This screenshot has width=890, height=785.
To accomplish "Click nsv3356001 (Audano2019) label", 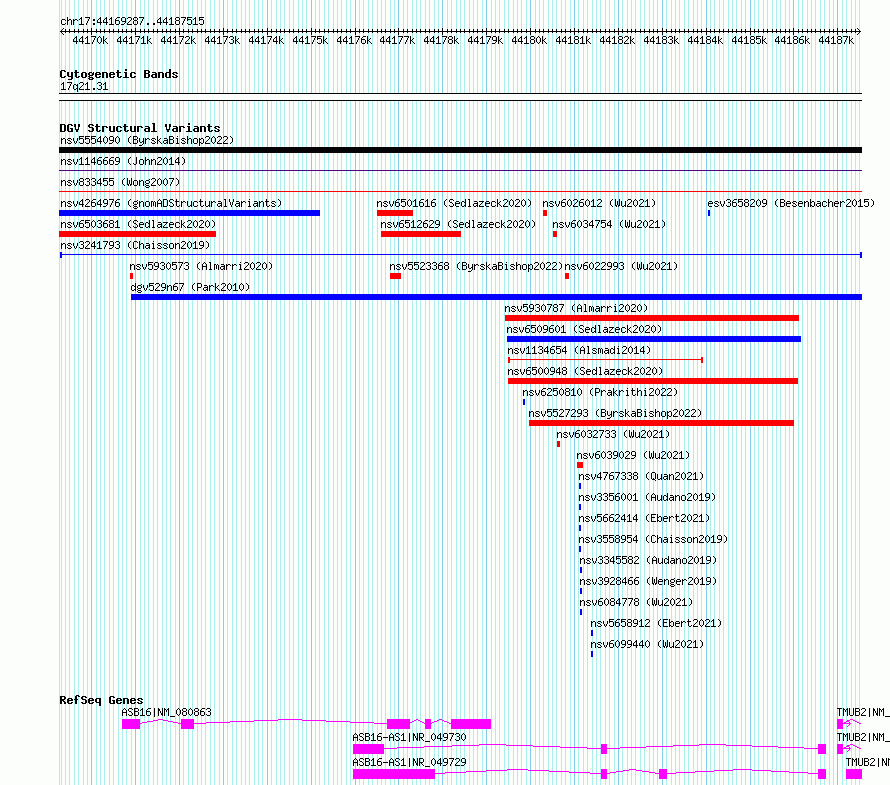I will [x=647, y=497].
